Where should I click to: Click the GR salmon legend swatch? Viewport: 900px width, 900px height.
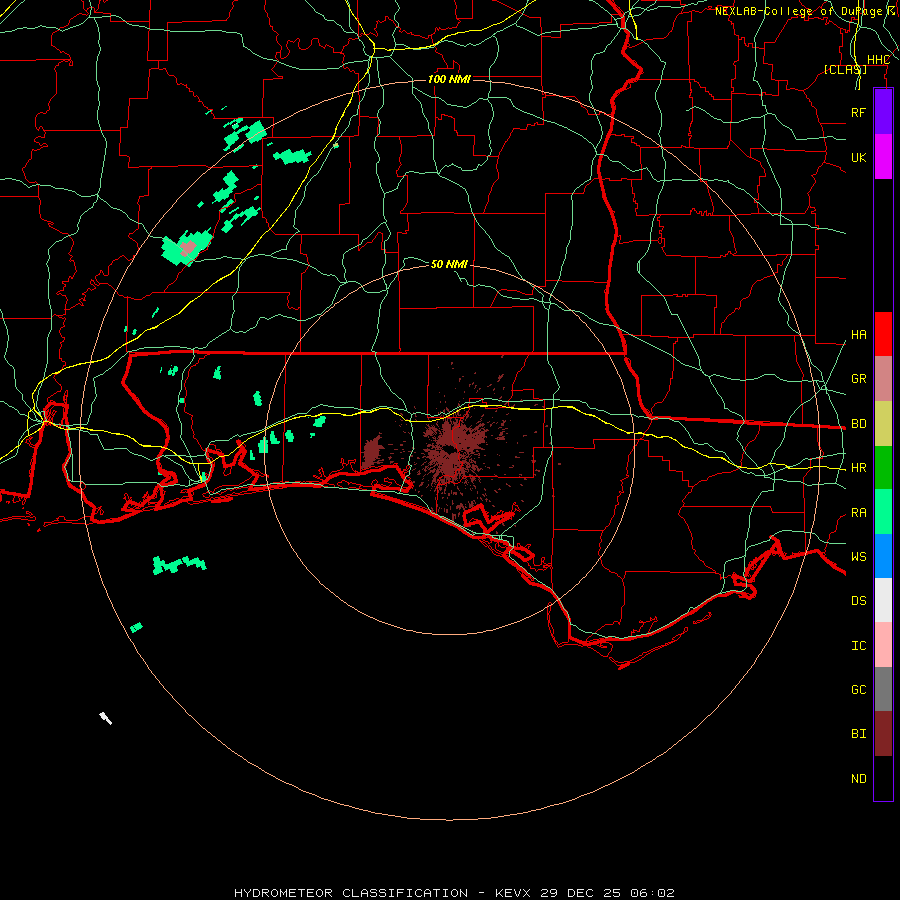click(883, 379)
